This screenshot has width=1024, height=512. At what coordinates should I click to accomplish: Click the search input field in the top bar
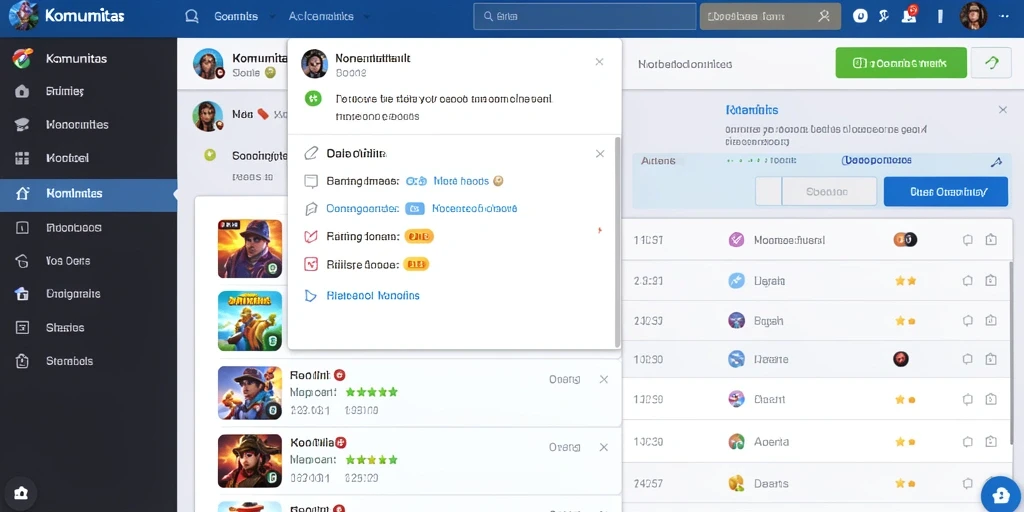[x=584, y=16]
